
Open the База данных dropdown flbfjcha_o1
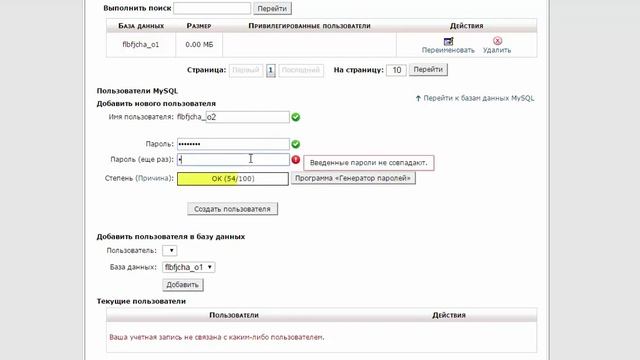[x=189, y=267]
